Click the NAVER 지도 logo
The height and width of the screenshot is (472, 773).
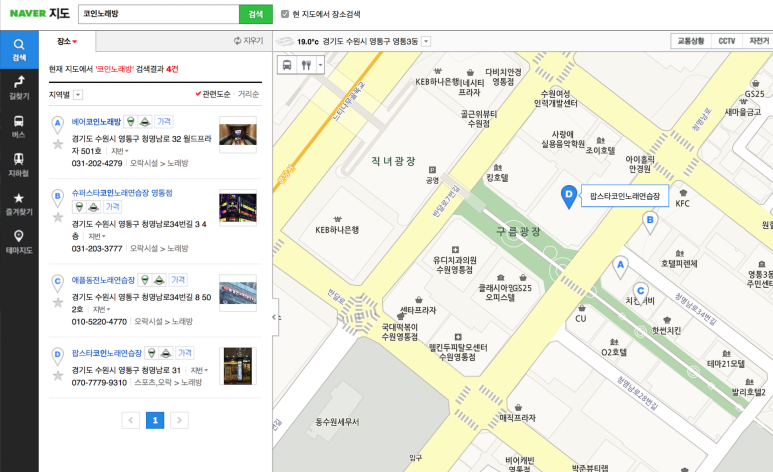coord(39,13)
